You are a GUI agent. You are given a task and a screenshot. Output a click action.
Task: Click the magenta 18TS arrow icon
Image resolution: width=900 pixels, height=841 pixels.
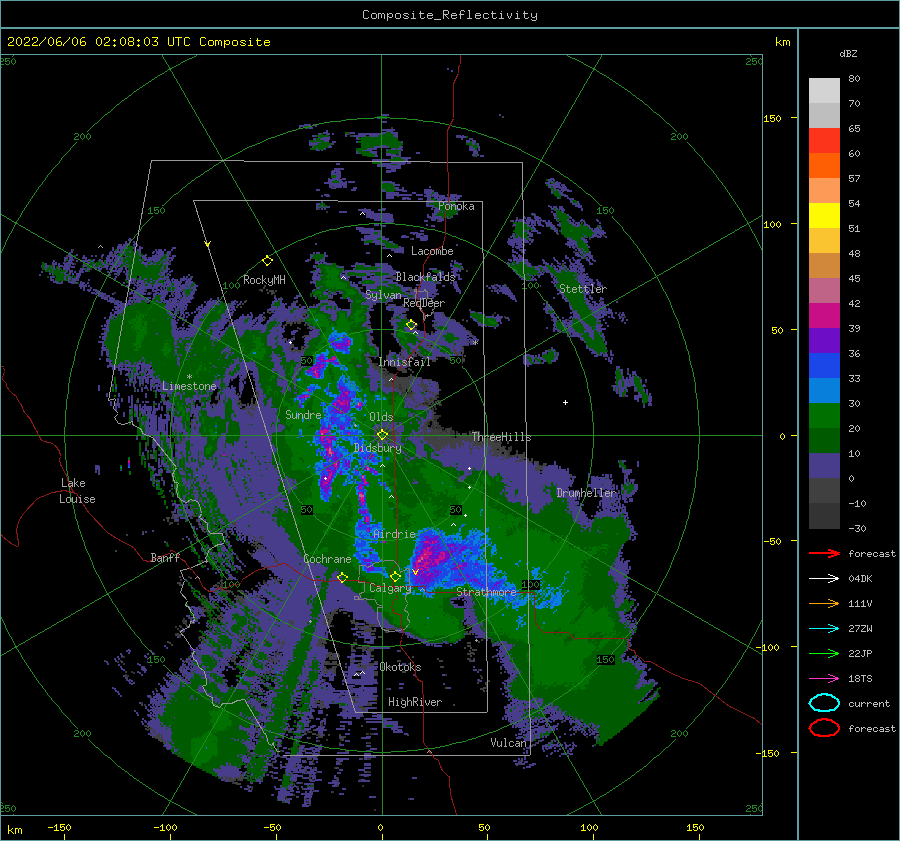tap(824, 679)
